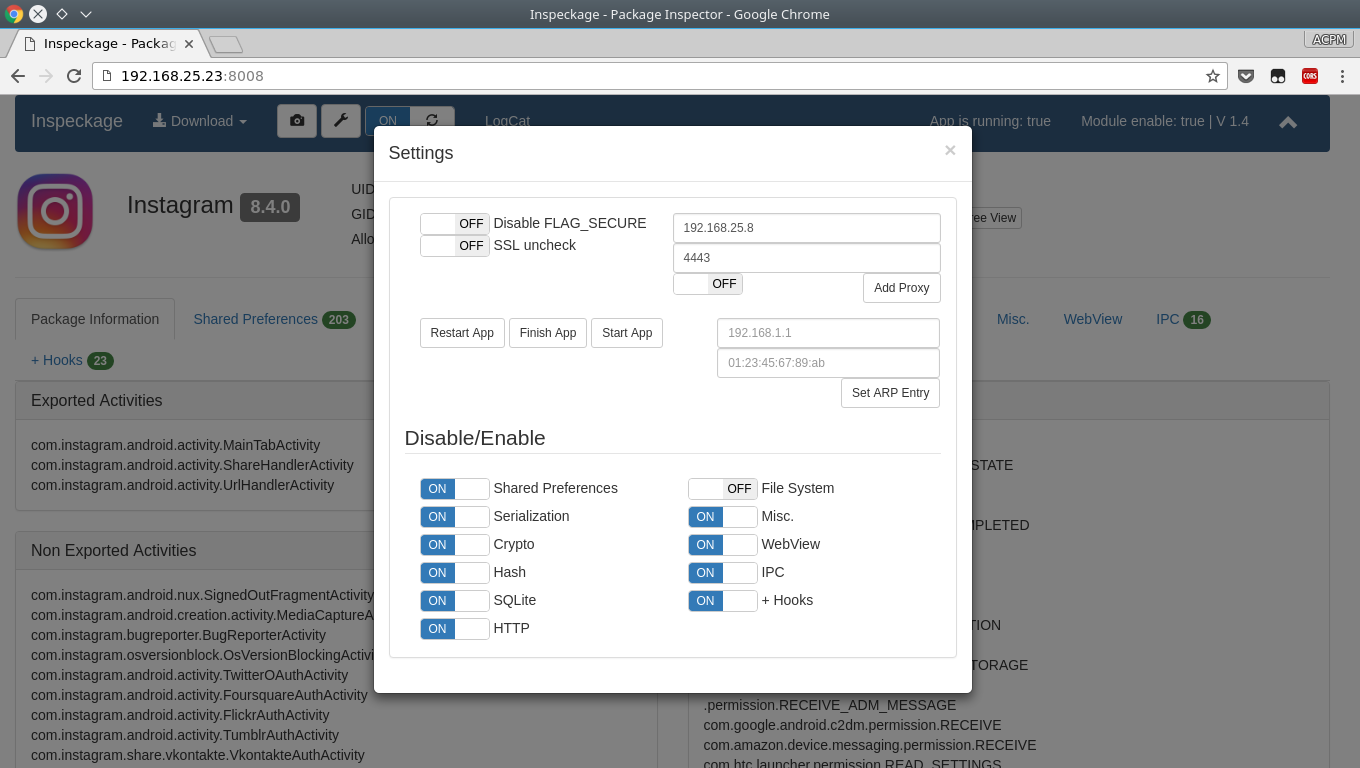Take a screenshot with the camera icon

(x=296, y=121)
